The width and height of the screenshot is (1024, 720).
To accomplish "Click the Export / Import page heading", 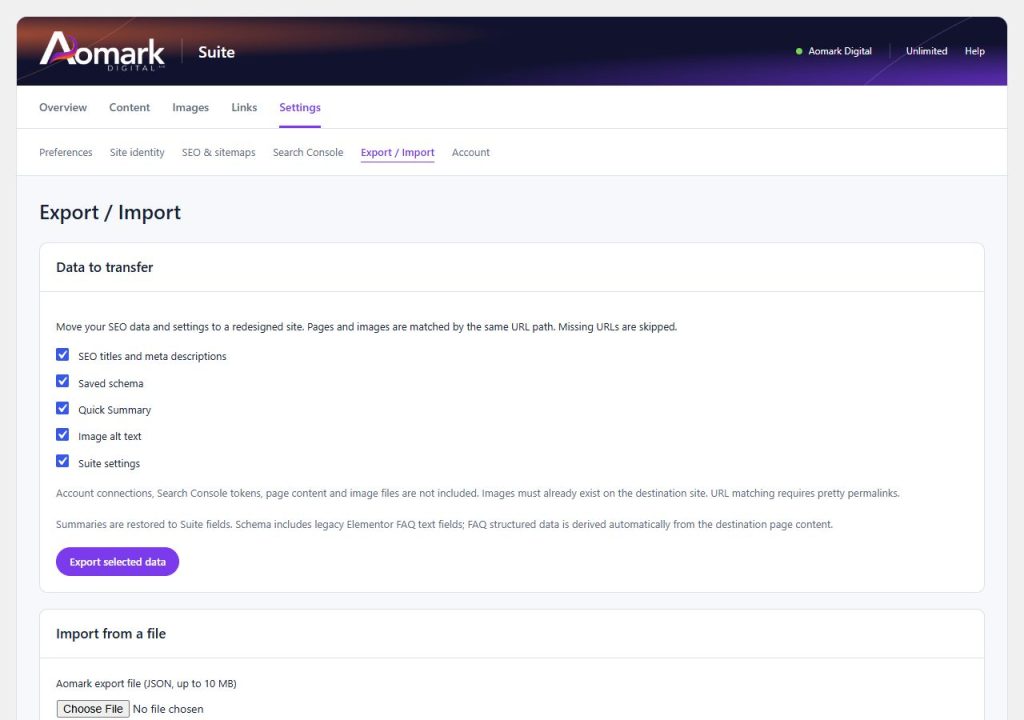I will pyautogui.click(x=110, y=212).
